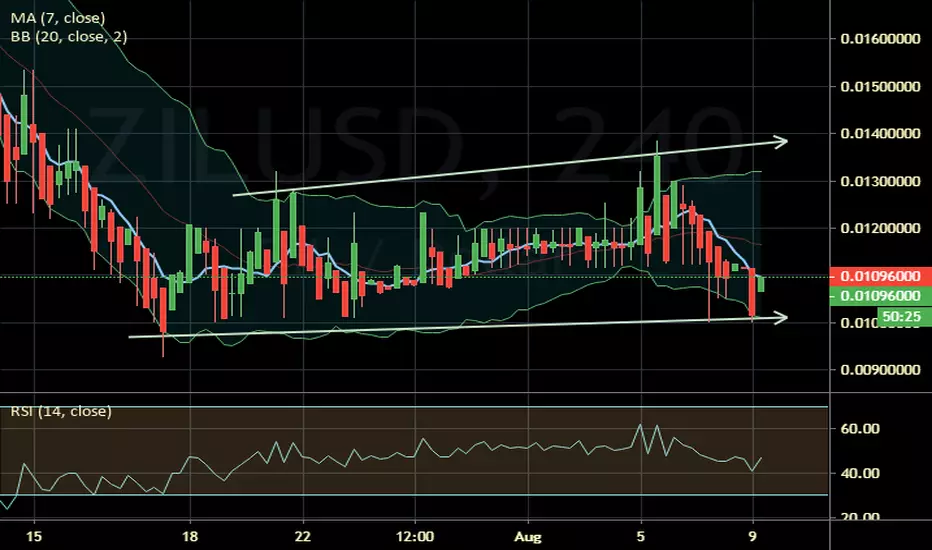Select the red 0.01096000 price tag
Screen dimensions: 932x550
click(x=880, y=276)
